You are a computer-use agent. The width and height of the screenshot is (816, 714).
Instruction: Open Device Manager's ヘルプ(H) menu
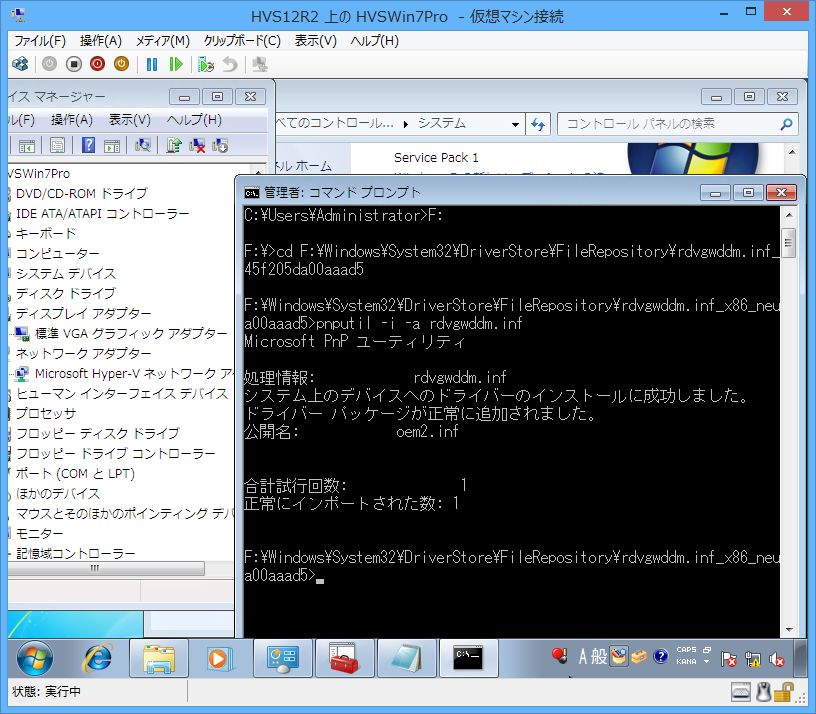(x=194, y=120)
